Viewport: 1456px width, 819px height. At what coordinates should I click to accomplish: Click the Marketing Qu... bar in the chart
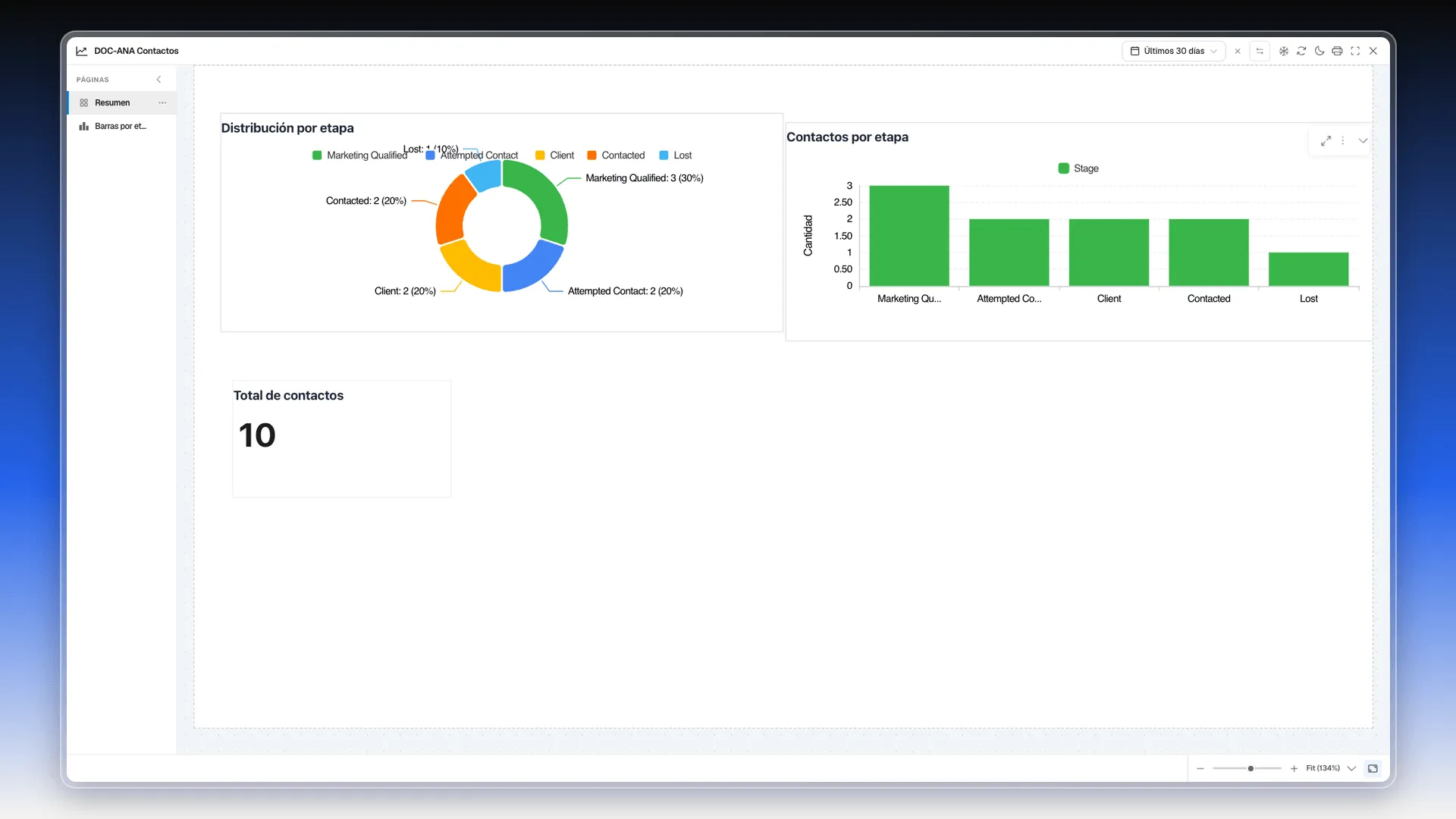click(x=909, y=236)
